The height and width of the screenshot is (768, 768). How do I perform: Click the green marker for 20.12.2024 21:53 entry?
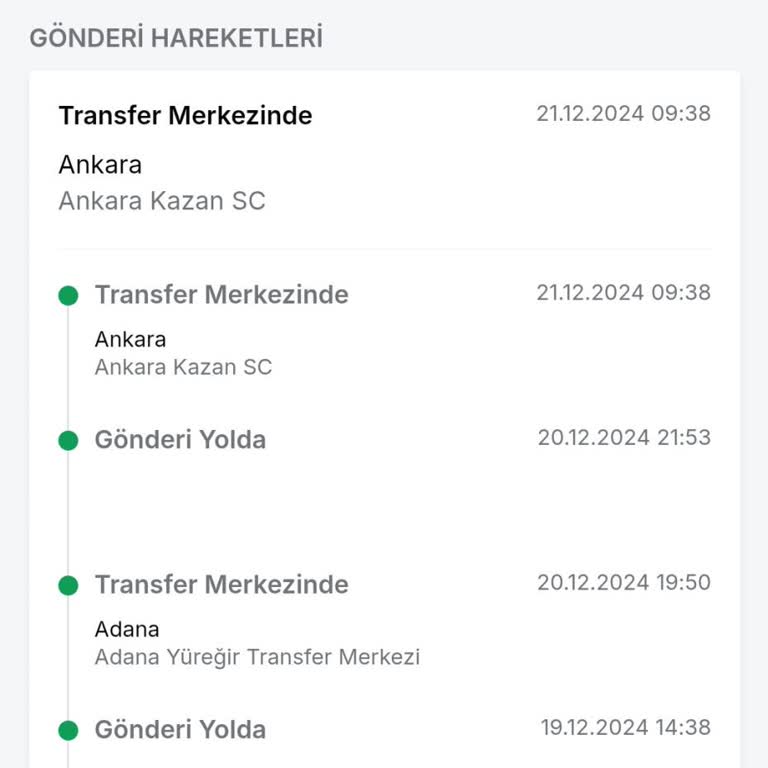pos(68,440)
